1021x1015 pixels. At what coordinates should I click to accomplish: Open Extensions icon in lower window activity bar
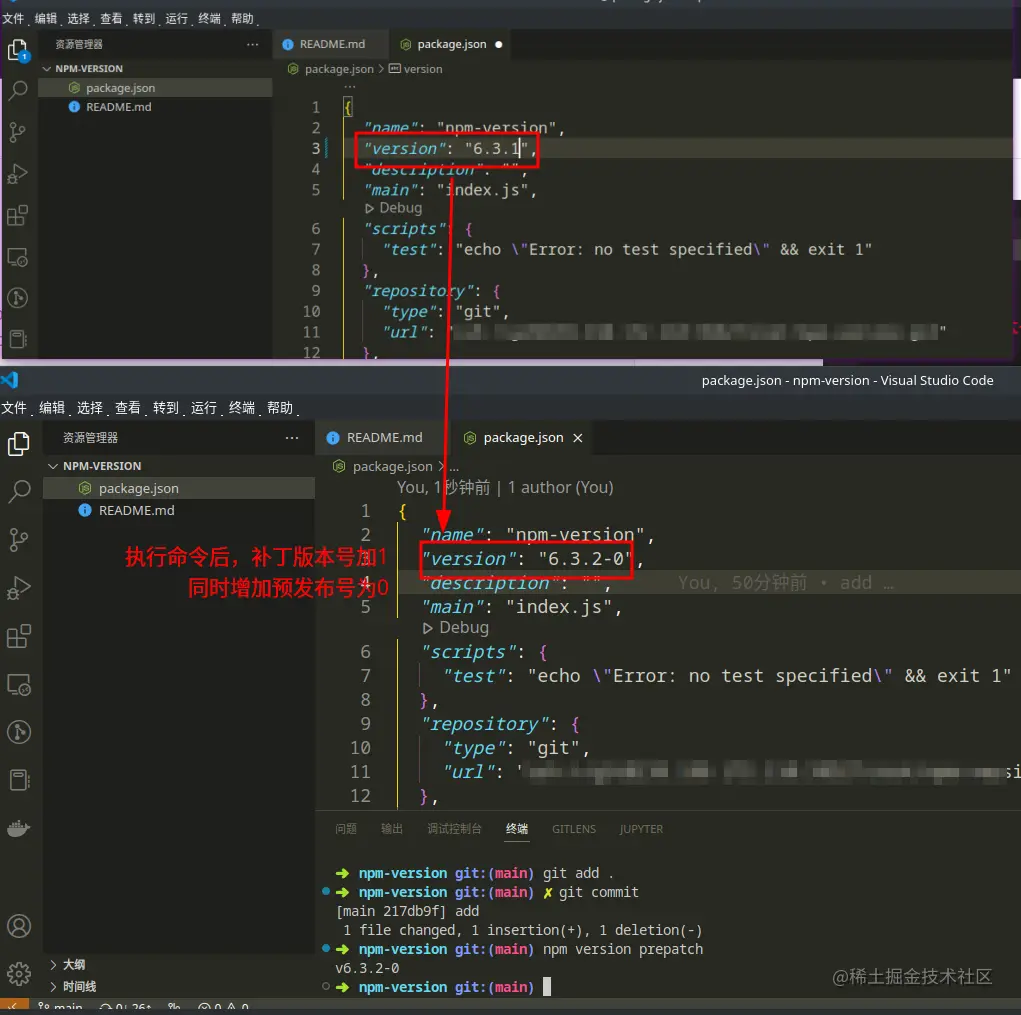(x=19, y=636)
